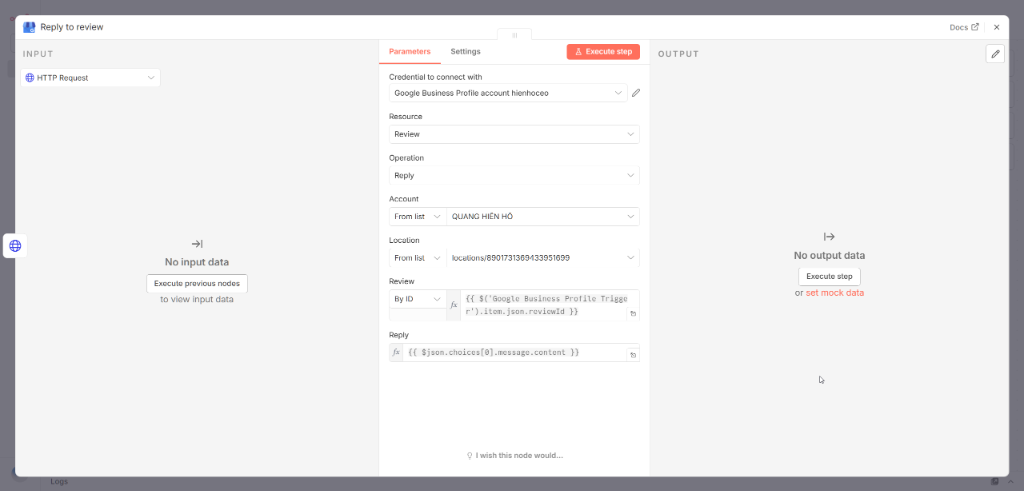Open the Account mode From list dropdown
This screenshot has height=491, width=1024.
pyautogui.click(x=417, y=216)
